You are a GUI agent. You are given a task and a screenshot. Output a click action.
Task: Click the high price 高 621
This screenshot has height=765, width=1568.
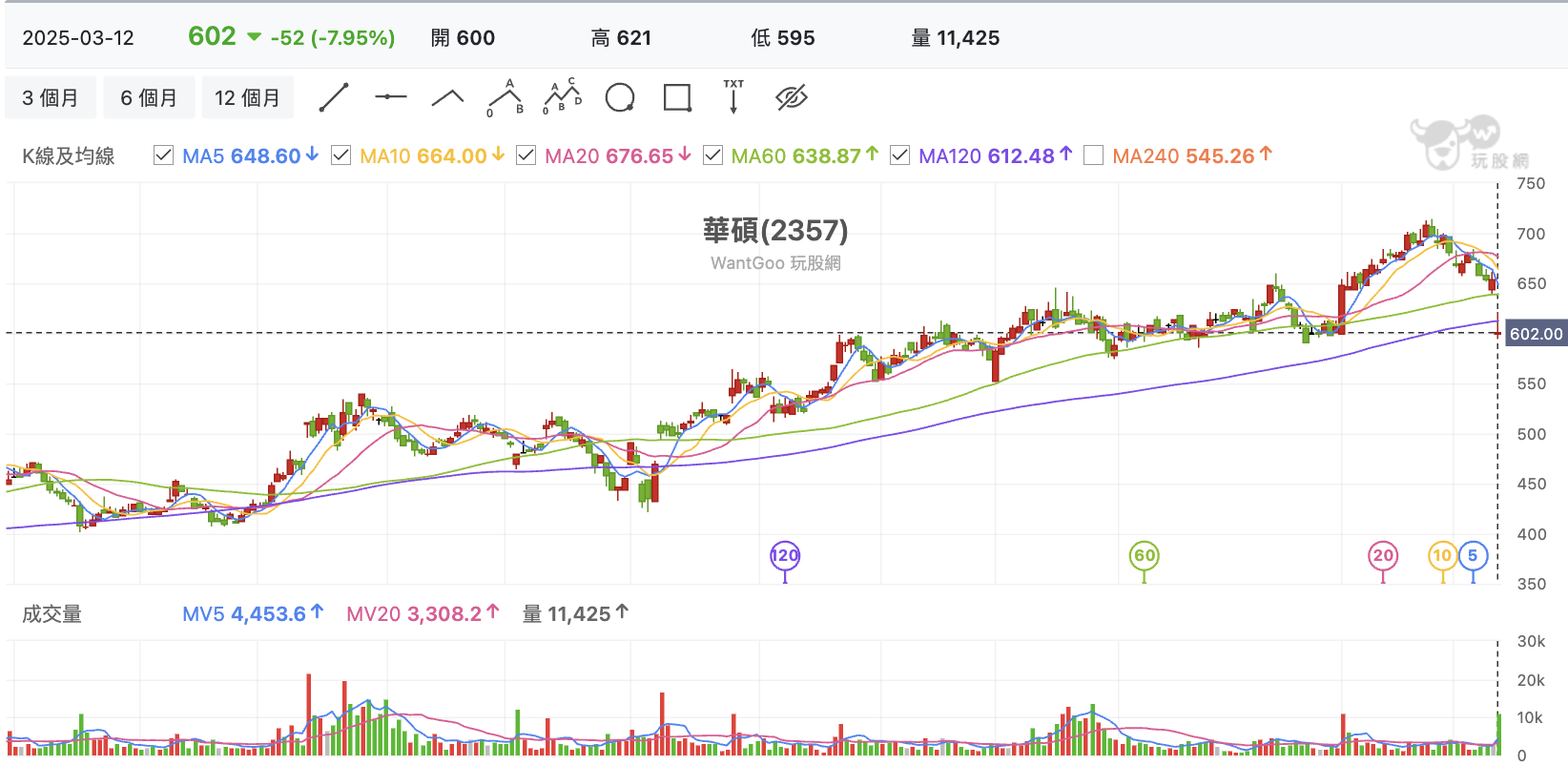tap(621, 38)
